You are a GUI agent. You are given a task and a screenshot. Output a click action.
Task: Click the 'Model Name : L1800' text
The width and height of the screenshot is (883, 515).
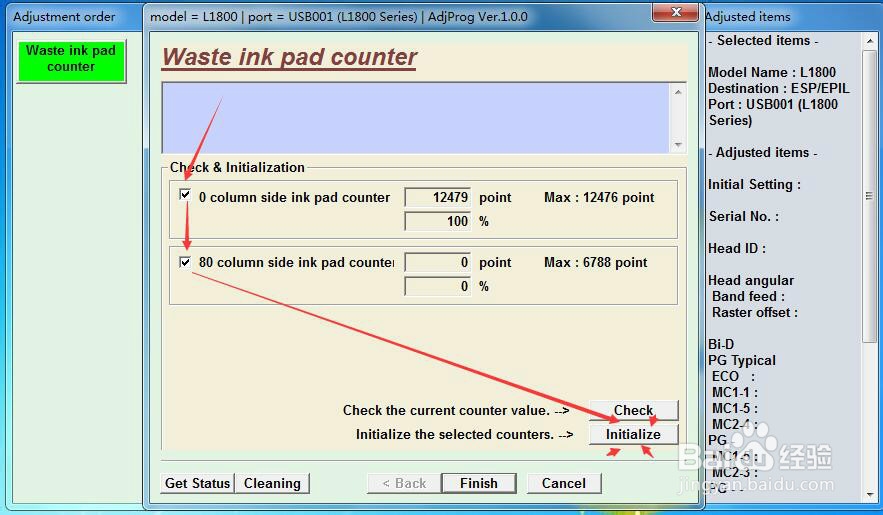[771, 73]
